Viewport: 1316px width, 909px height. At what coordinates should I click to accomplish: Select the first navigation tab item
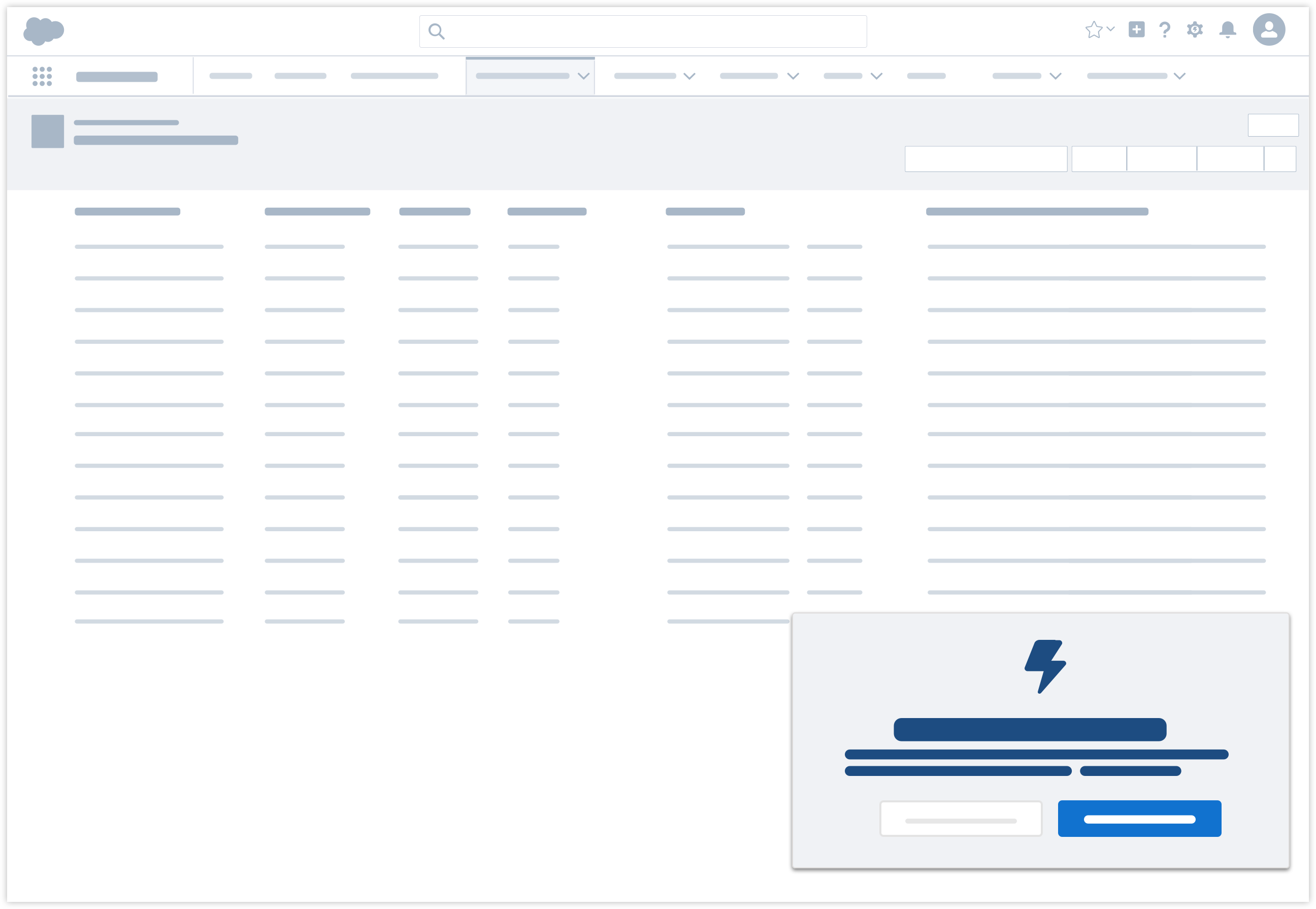pos(231,76)
